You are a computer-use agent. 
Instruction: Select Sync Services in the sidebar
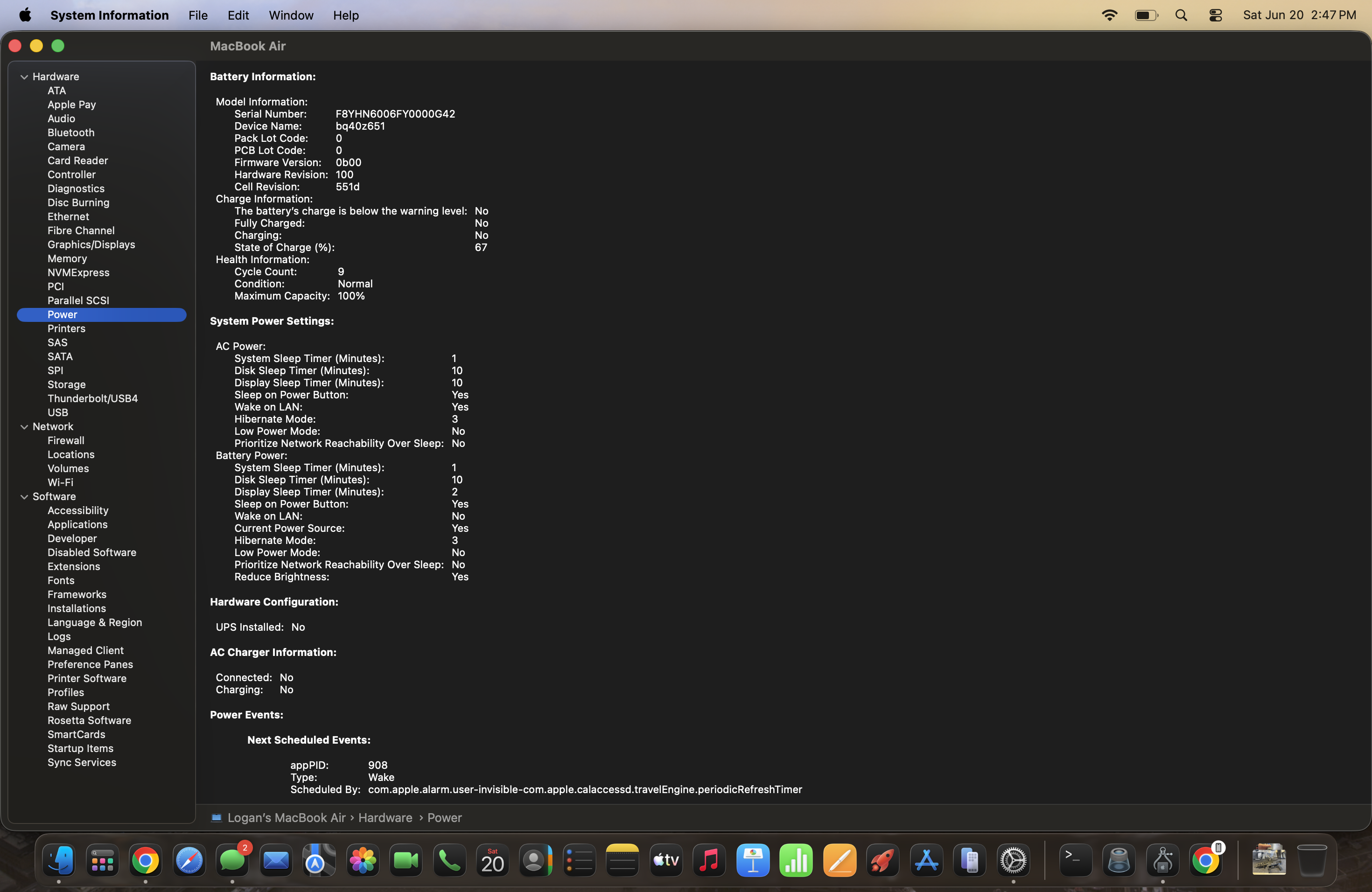coord(82,762)
